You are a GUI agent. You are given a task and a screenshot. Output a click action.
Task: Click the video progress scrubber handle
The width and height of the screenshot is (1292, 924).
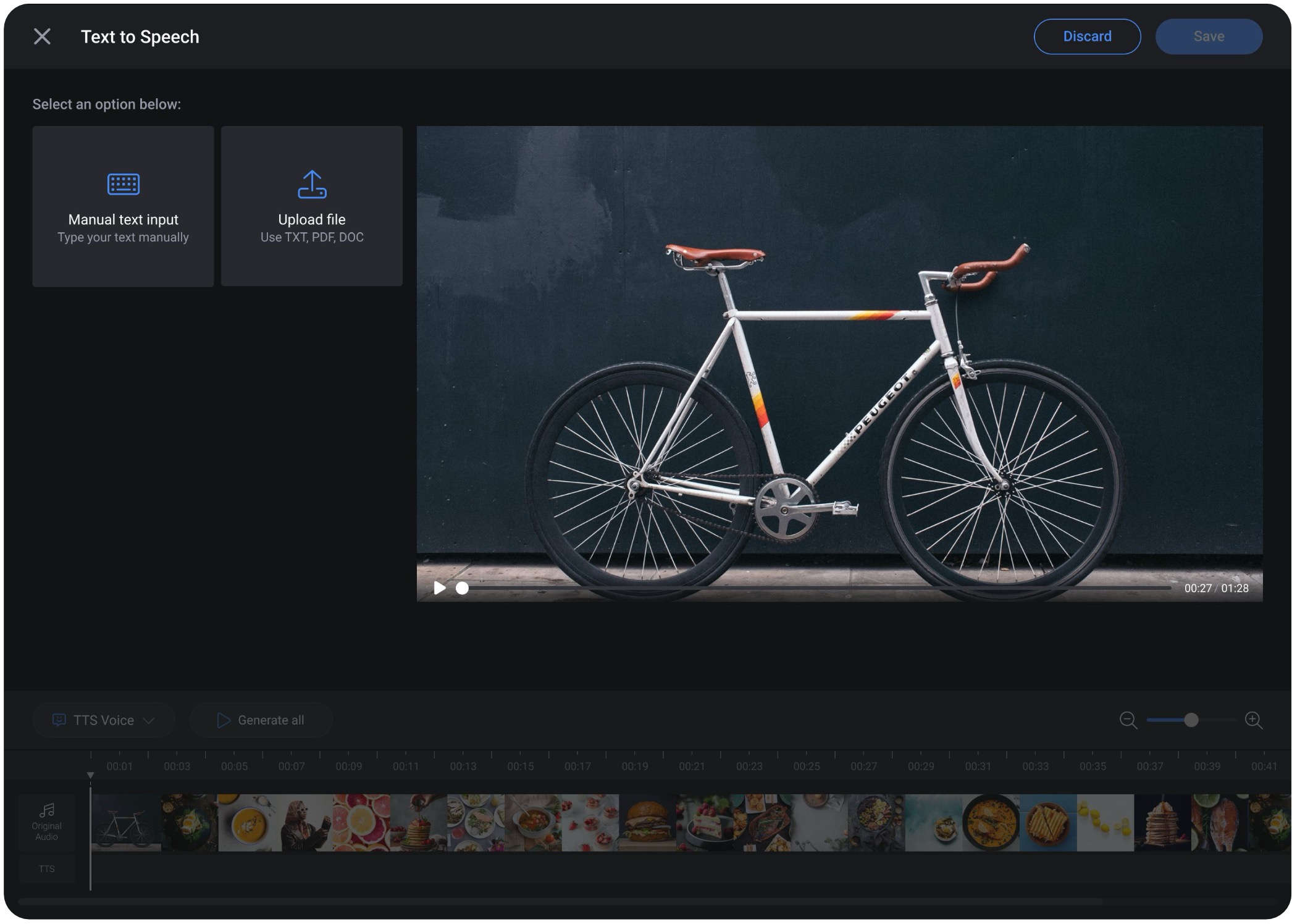point(462,588)
